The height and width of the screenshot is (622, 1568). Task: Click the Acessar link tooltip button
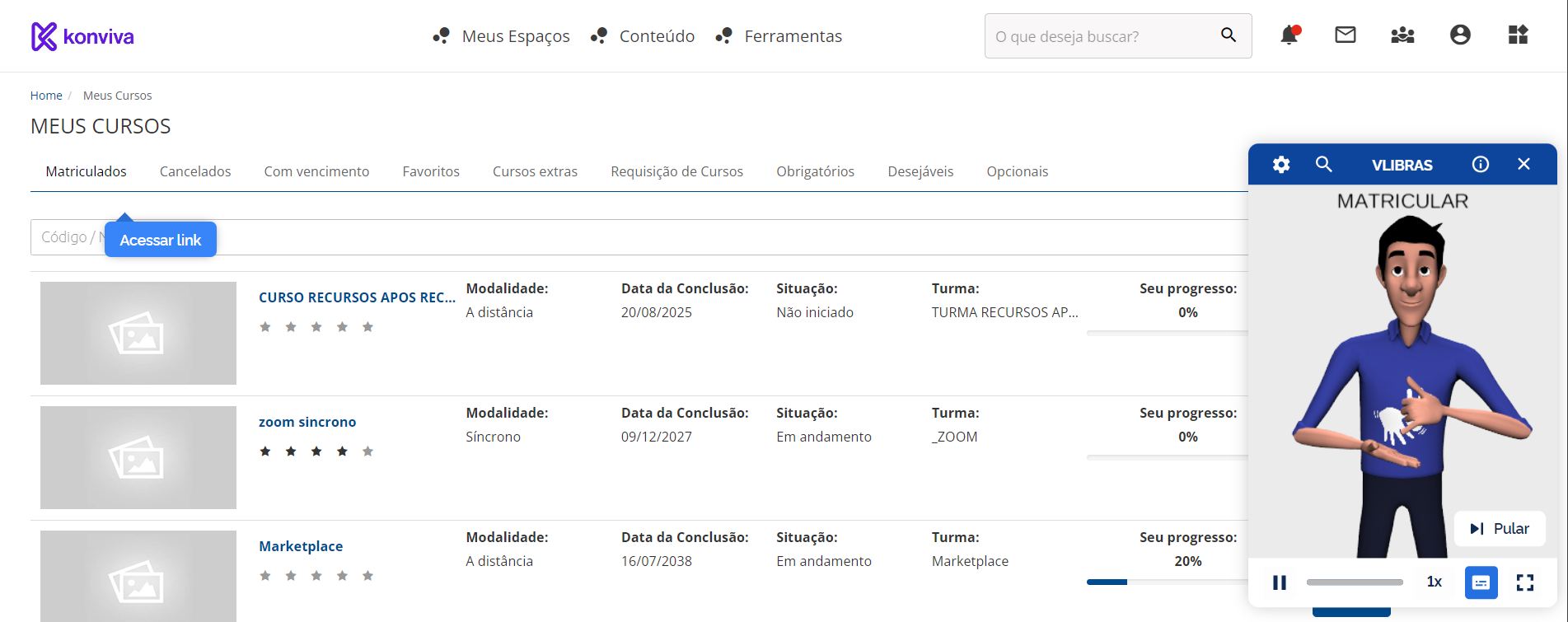click(161, 240)
